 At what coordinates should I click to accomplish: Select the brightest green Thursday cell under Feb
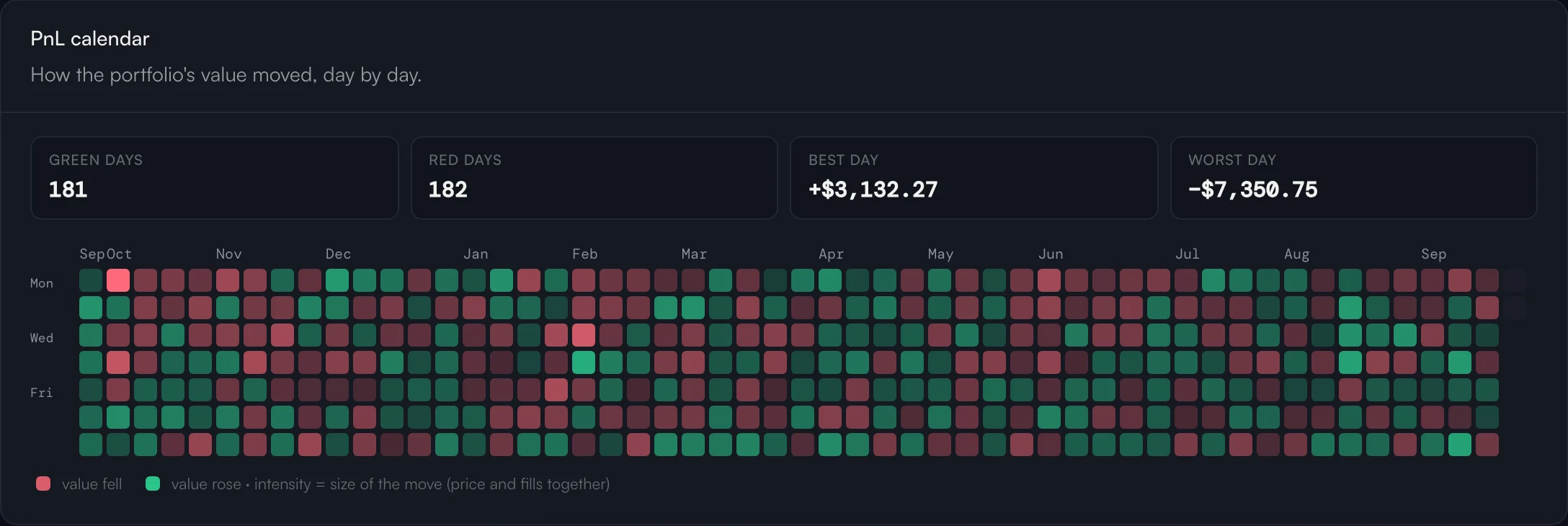tap(584, 362)
